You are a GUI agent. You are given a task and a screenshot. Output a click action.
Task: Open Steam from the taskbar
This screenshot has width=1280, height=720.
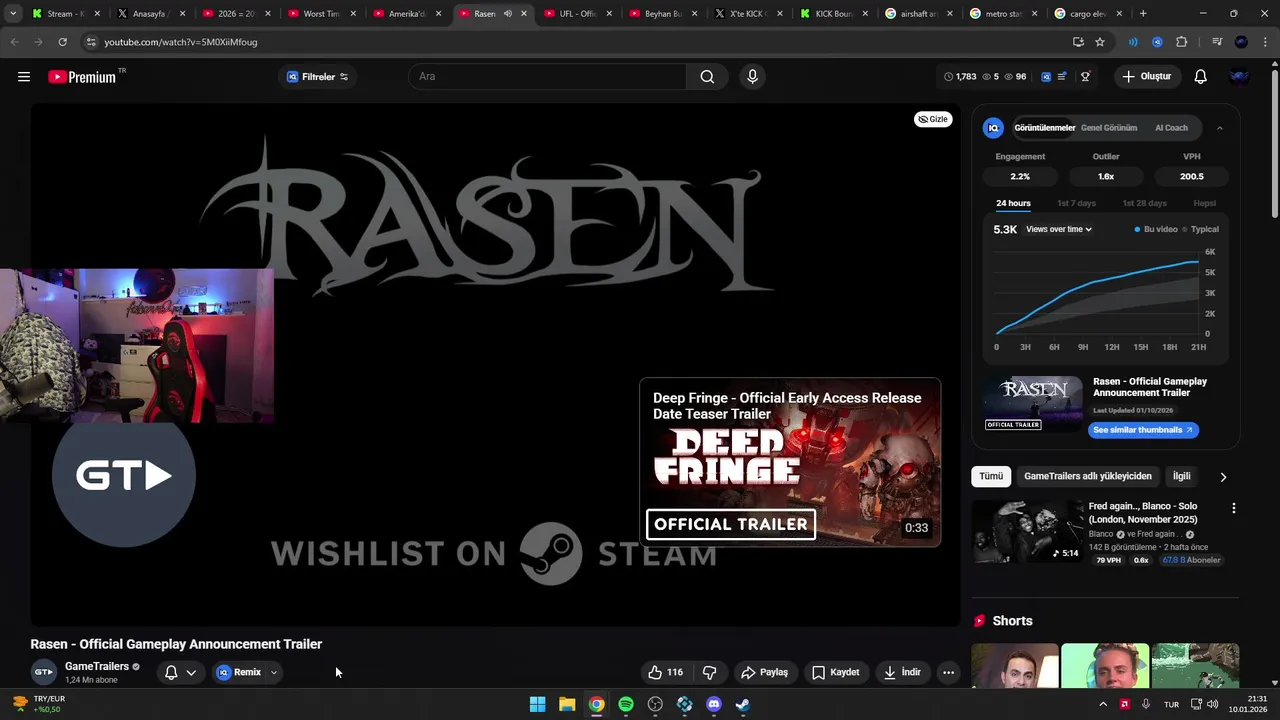[x=743, y=704]
